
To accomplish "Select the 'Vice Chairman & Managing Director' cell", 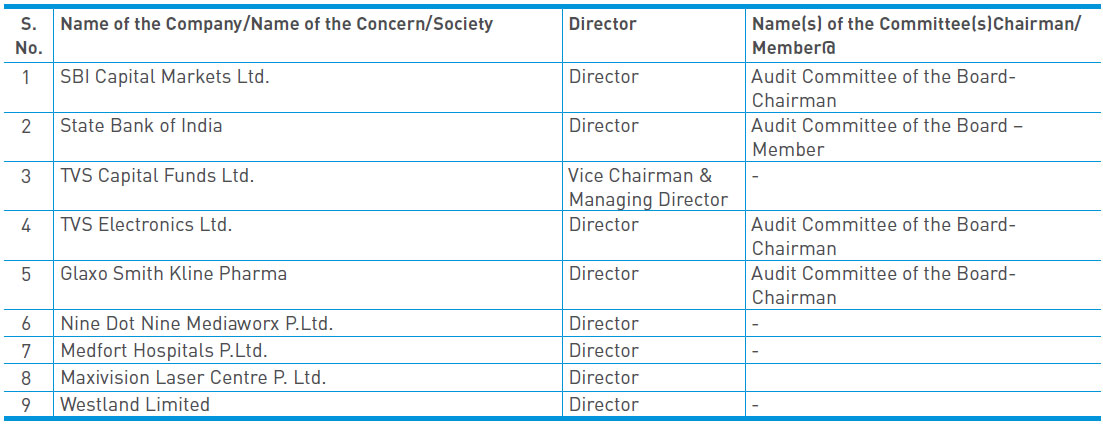I will tap(648, 188).
